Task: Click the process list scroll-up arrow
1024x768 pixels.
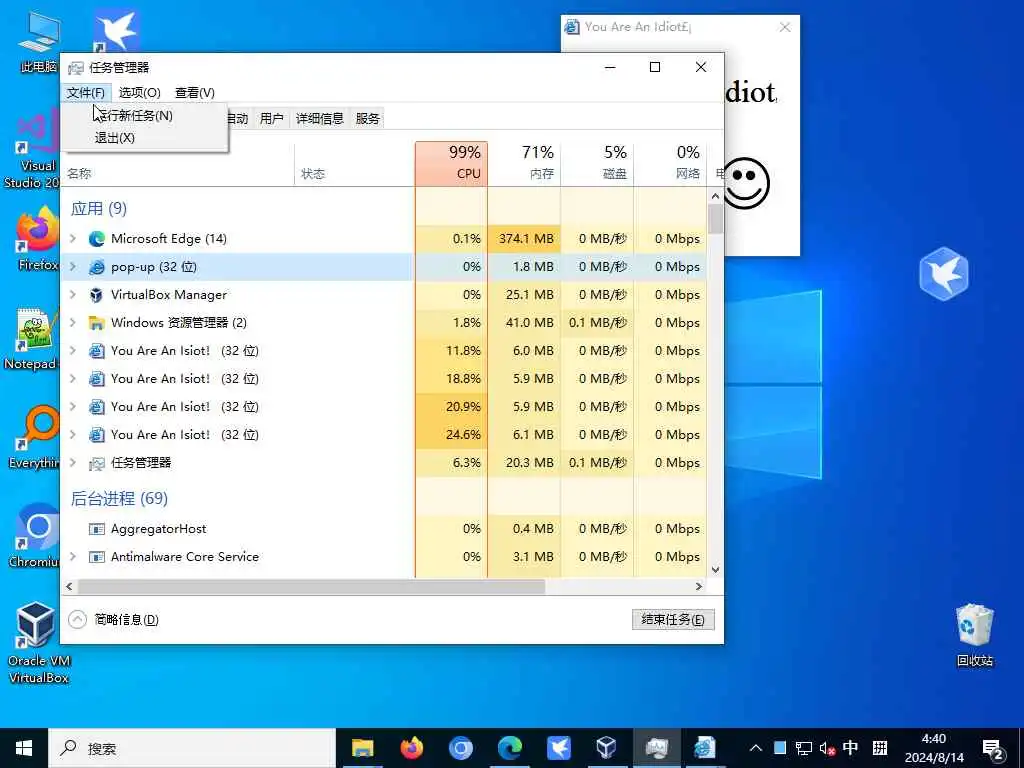Action: point(715,196)
